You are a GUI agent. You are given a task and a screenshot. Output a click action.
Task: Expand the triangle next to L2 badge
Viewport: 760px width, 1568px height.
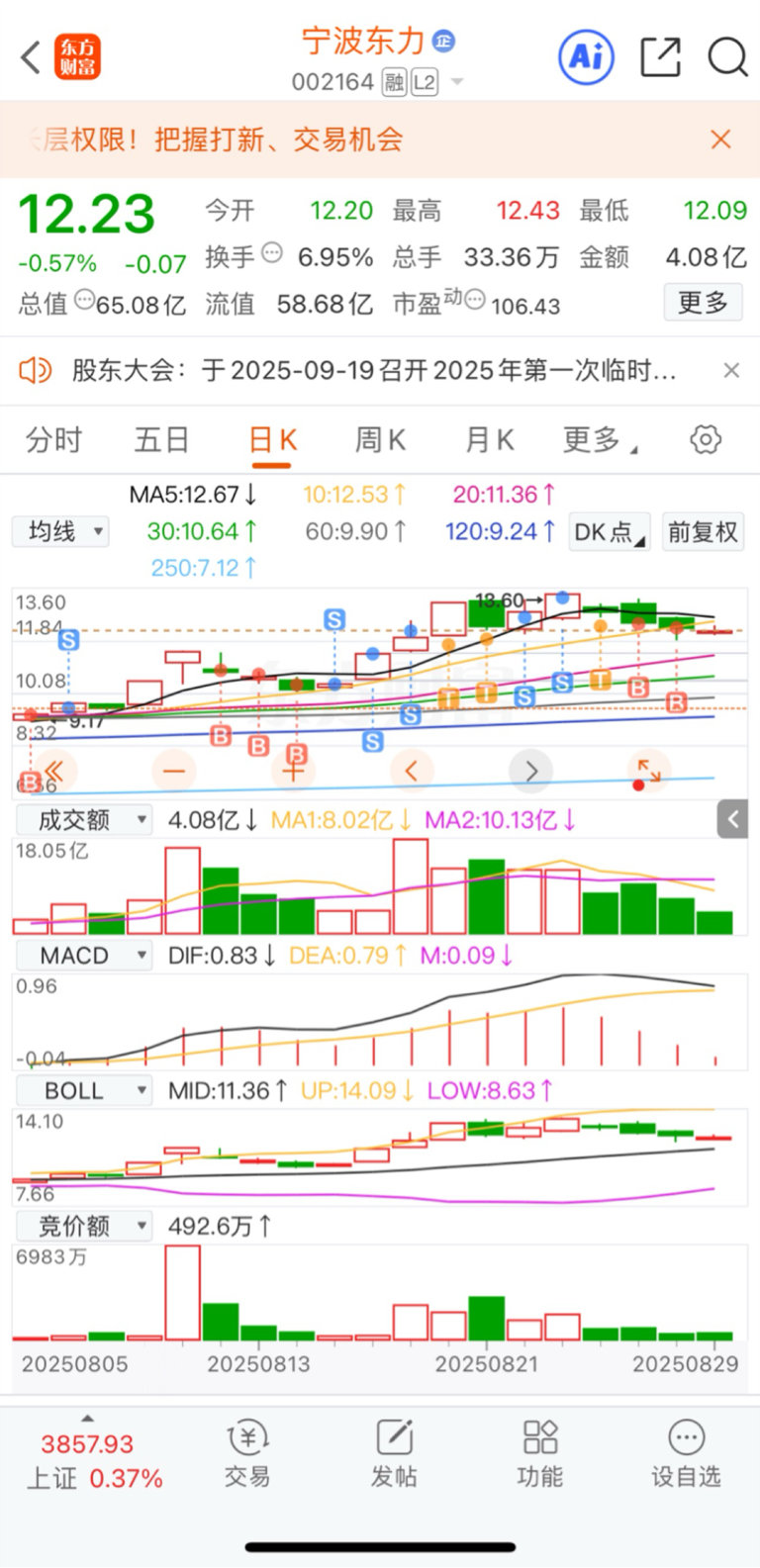click(x=457, y=82)
